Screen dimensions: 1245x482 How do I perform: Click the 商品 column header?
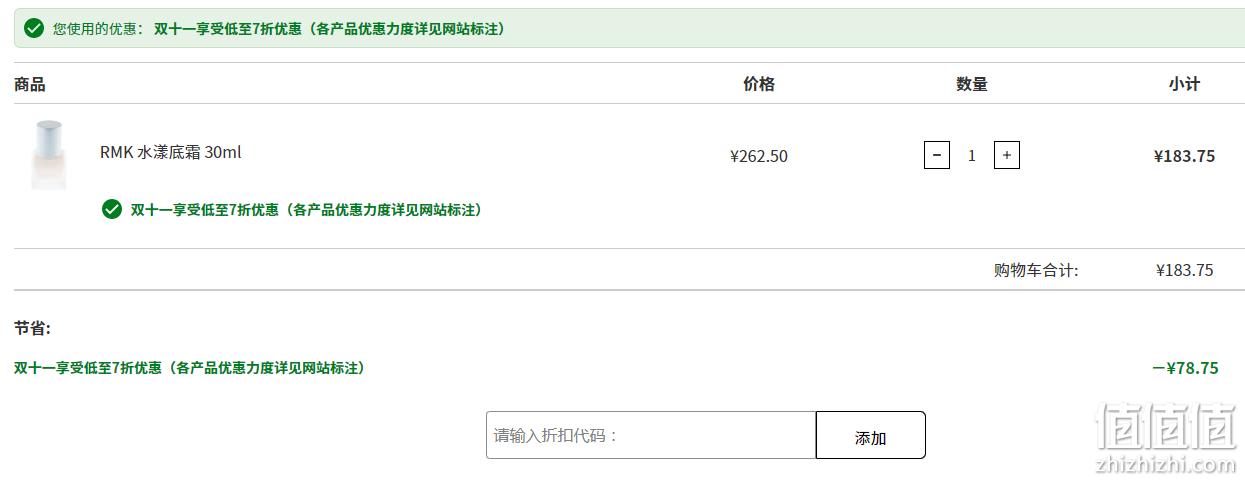coord(30,84)
